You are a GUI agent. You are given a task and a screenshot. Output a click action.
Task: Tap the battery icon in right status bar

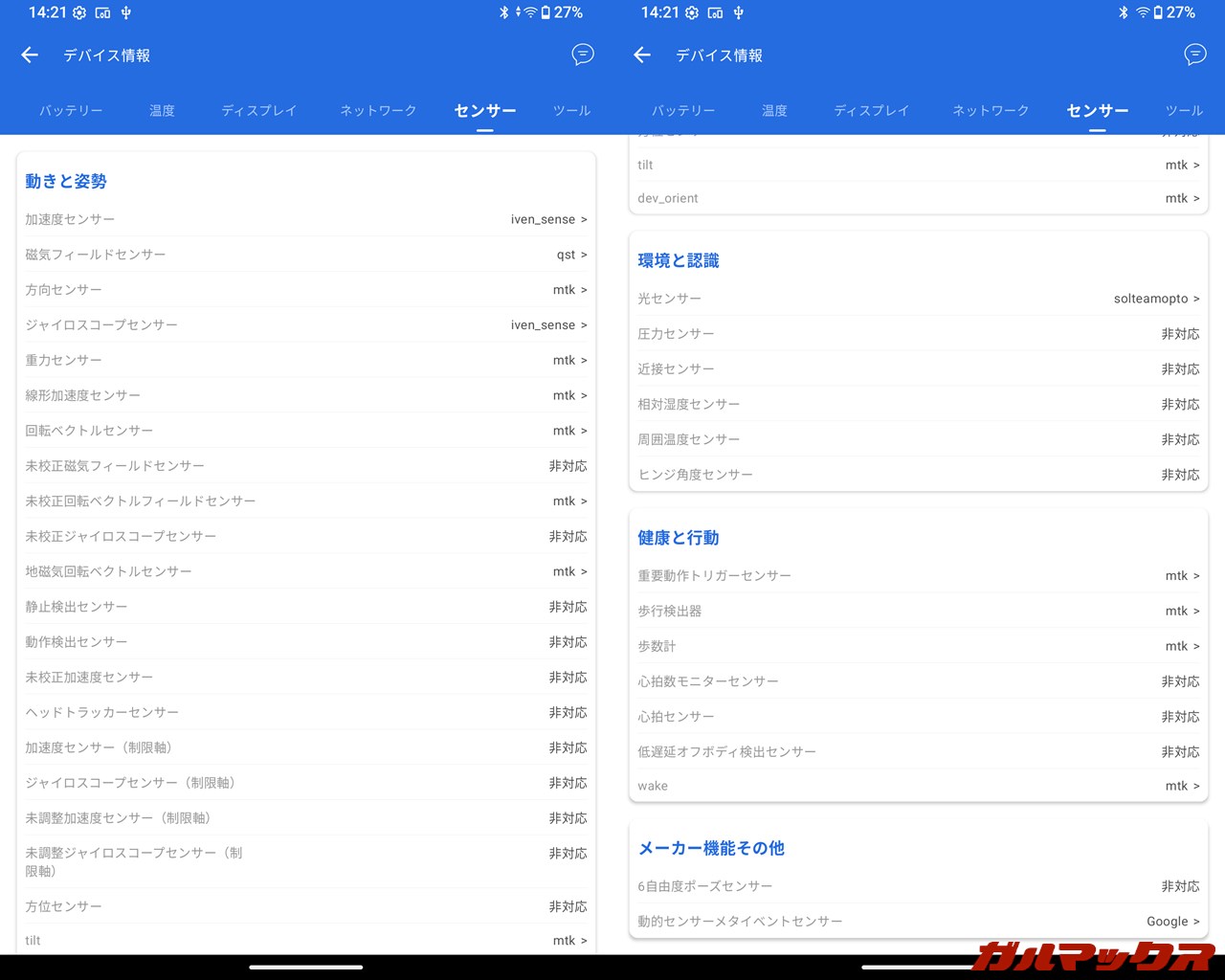1158,12
